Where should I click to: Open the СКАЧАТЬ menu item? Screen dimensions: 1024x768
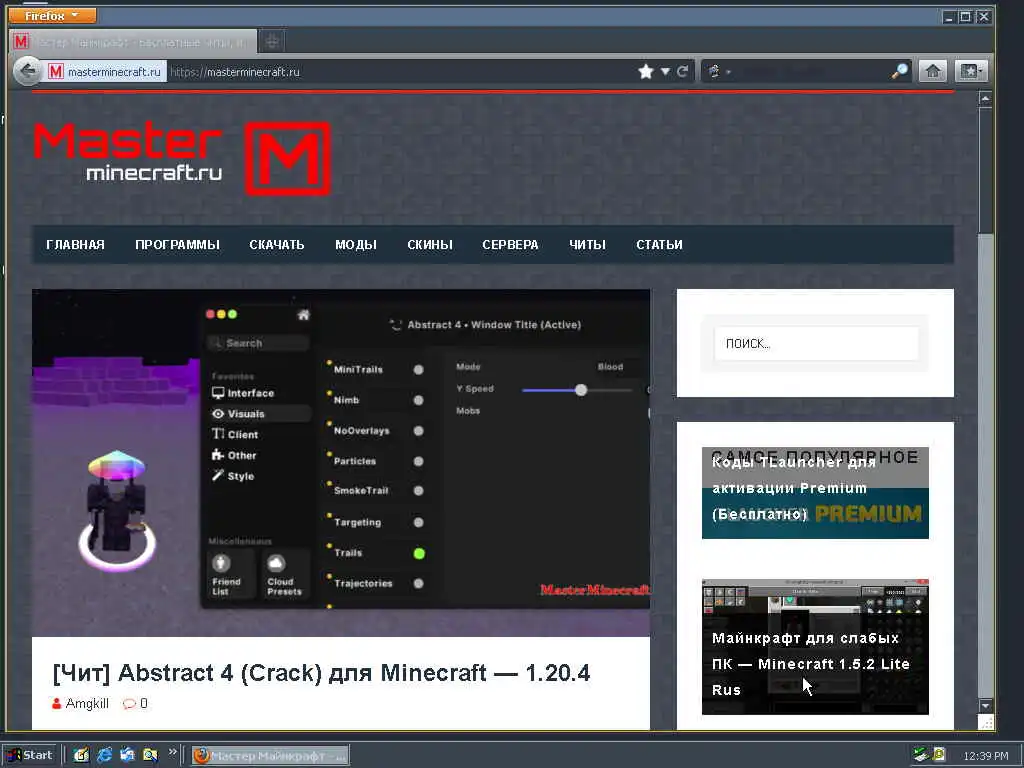277,245
